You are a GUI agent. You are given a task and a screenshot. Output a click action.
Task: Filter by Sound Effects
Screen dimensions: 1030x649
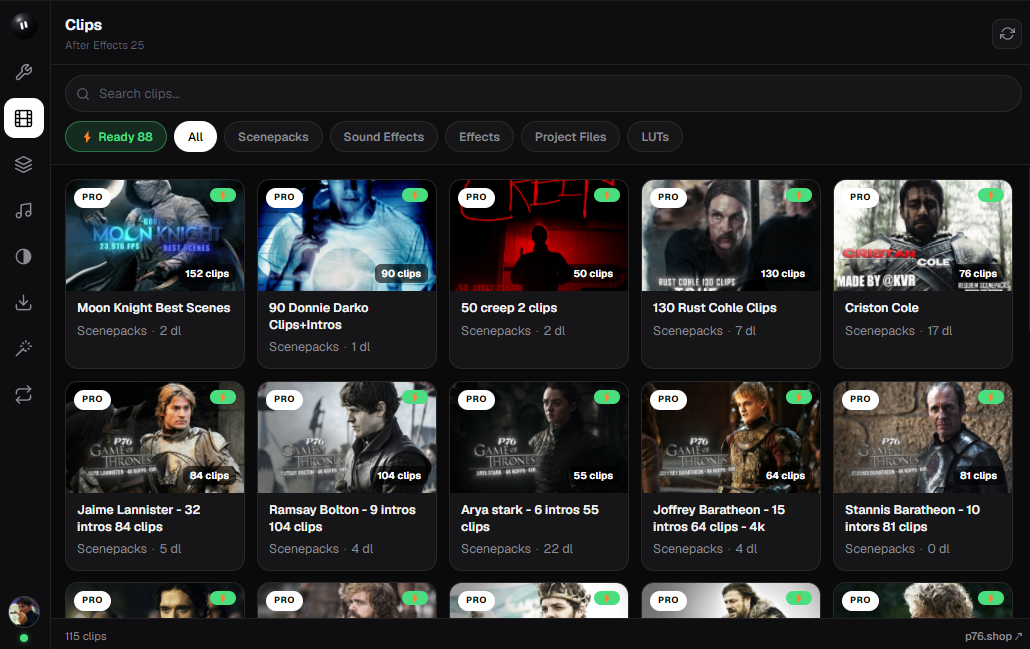click(x=384, y=137)
